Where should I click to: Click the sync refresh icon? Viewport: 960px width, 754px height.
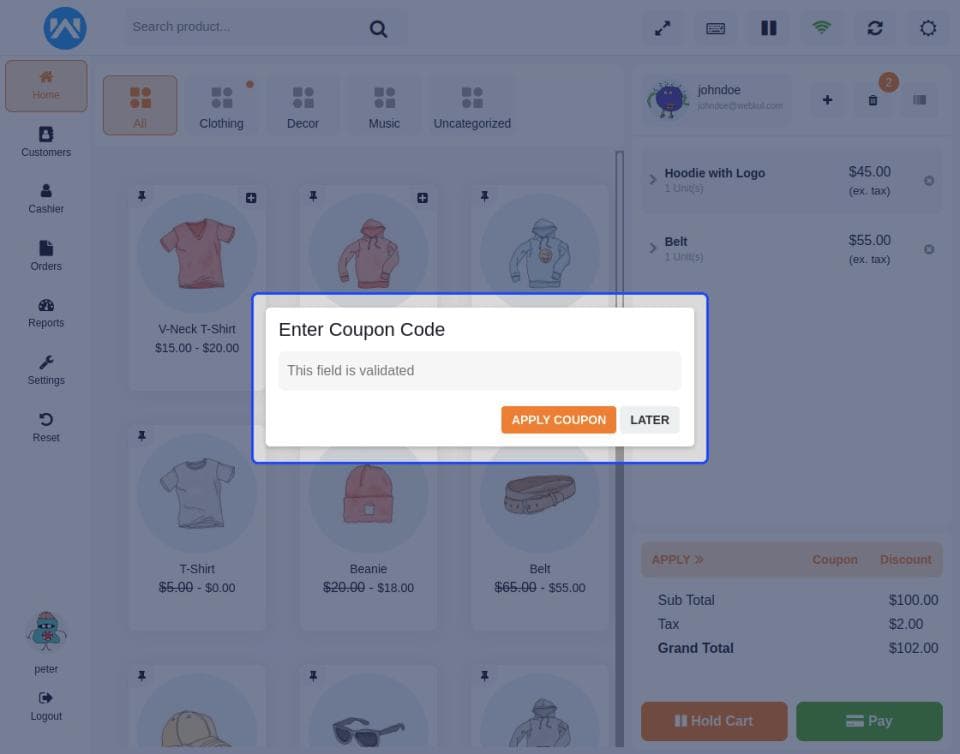(x=875, y=28)
